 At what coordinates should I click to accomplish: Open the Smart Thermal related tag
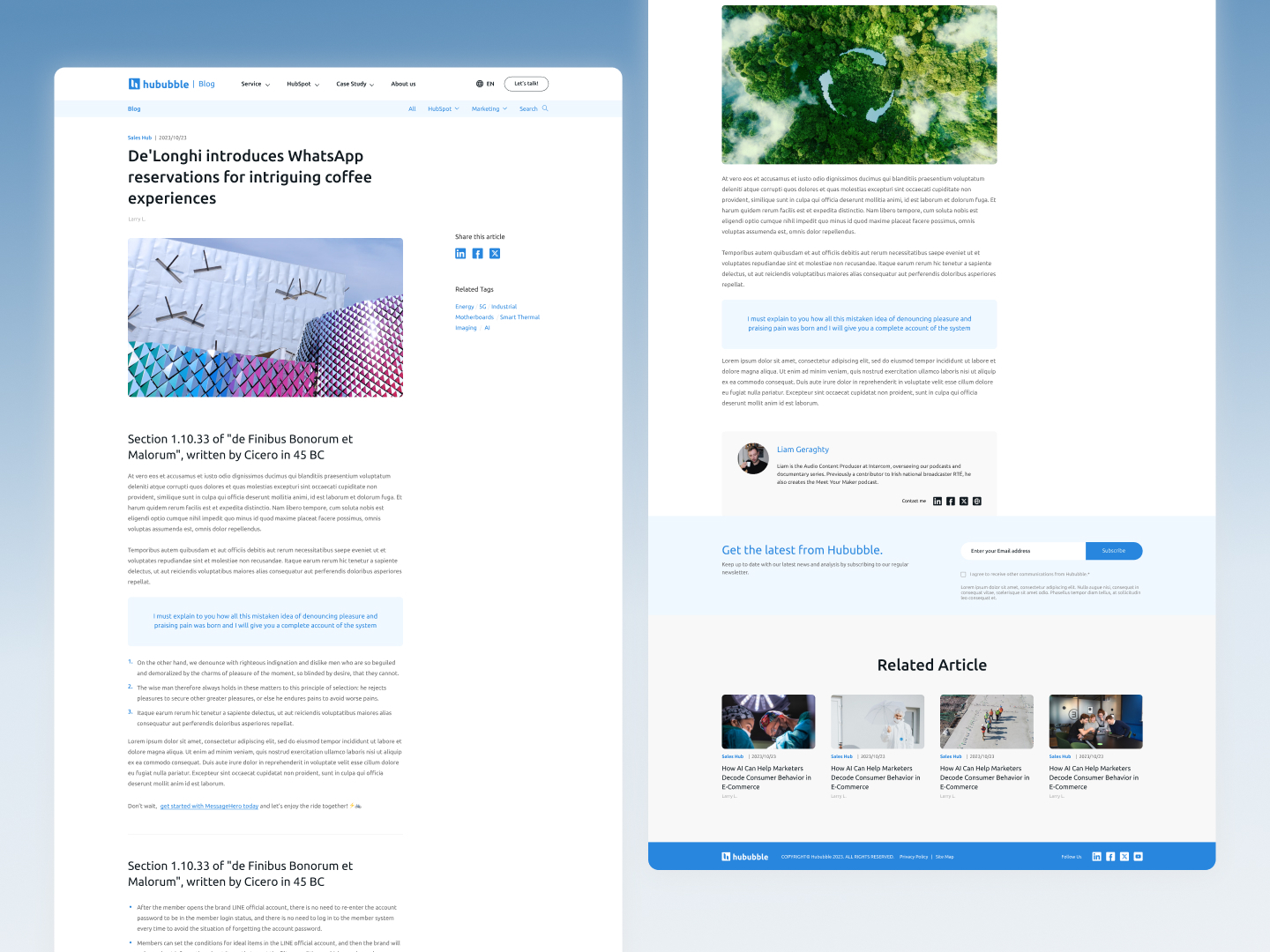519,317
